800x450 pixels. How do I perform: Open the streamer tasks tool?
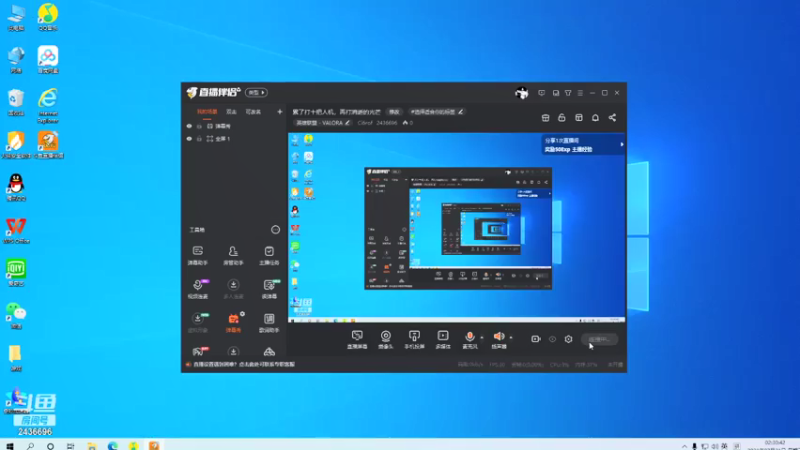point(269,255)
